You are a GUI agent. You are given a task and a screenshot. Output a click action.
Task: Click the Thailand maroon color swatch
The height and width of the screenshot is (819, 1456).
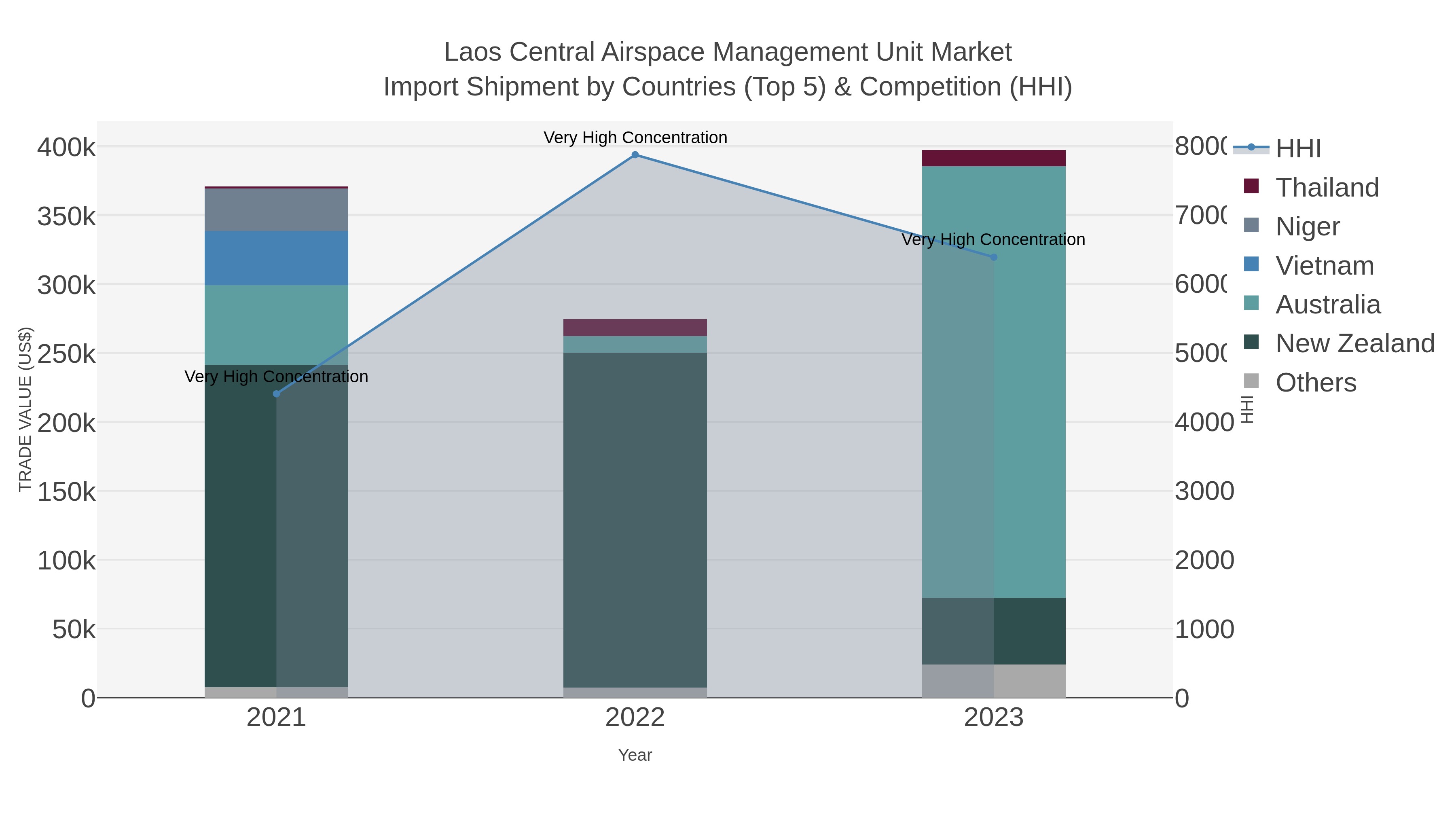click(x=1251, y=186)
